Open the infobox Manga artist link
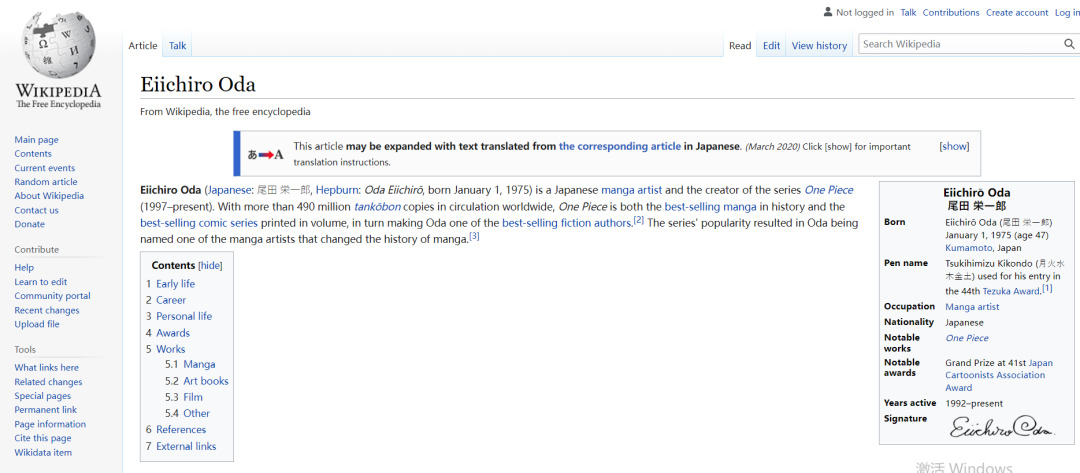The height and width of the screenshot is (473, 1080). click(x=973, y=307)
